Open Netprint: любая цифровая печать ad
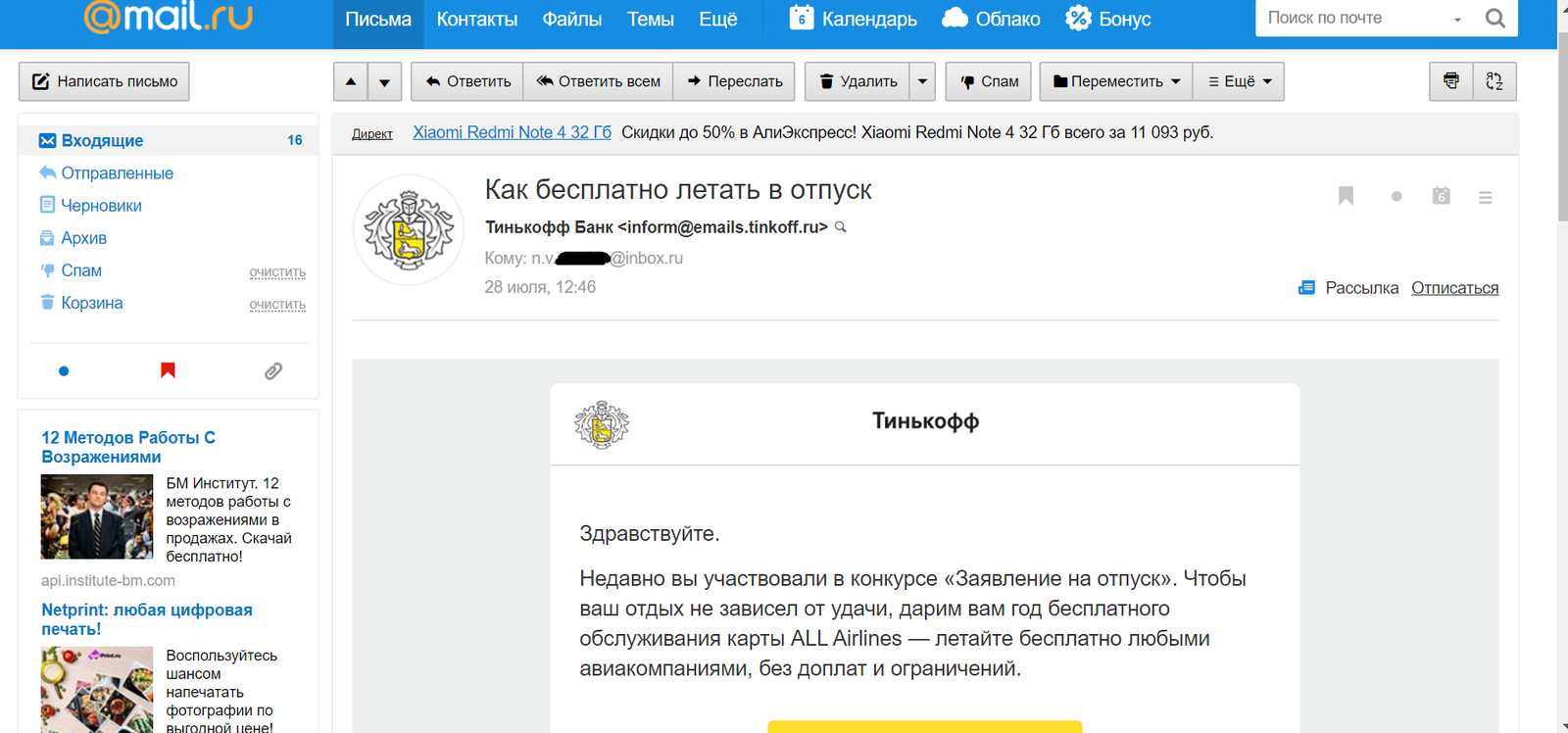Viewport: 1568px width, 733px height. click(147, 619)
